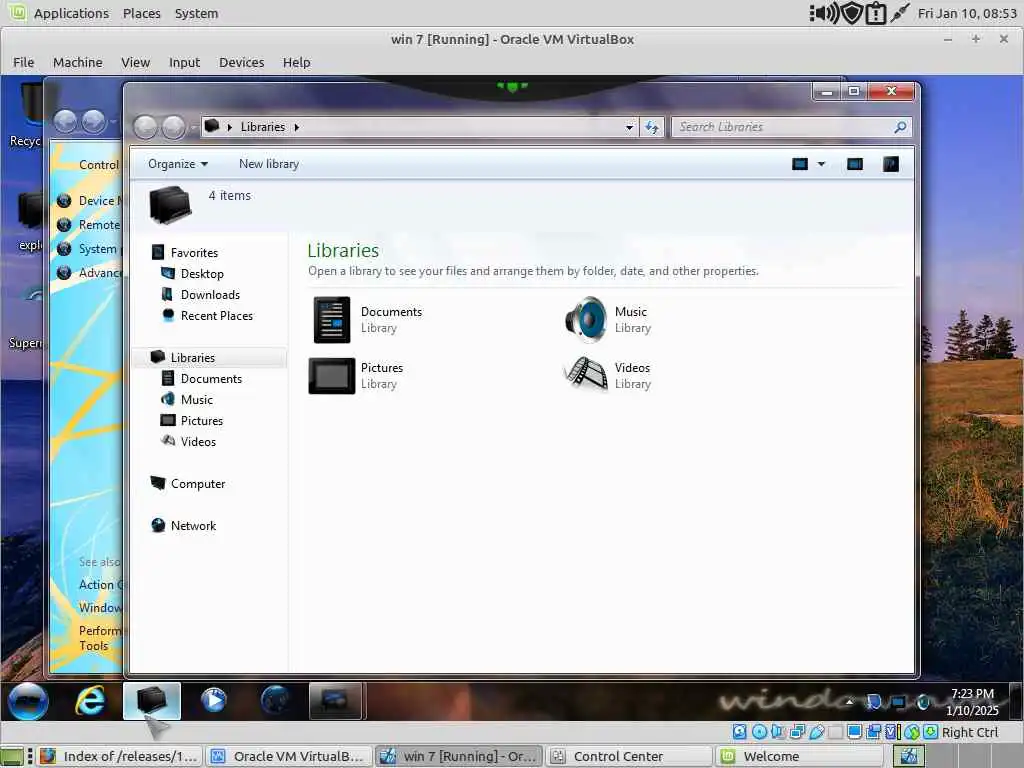
Task: Click the date and time in the top panel
Action: (967, 13)
